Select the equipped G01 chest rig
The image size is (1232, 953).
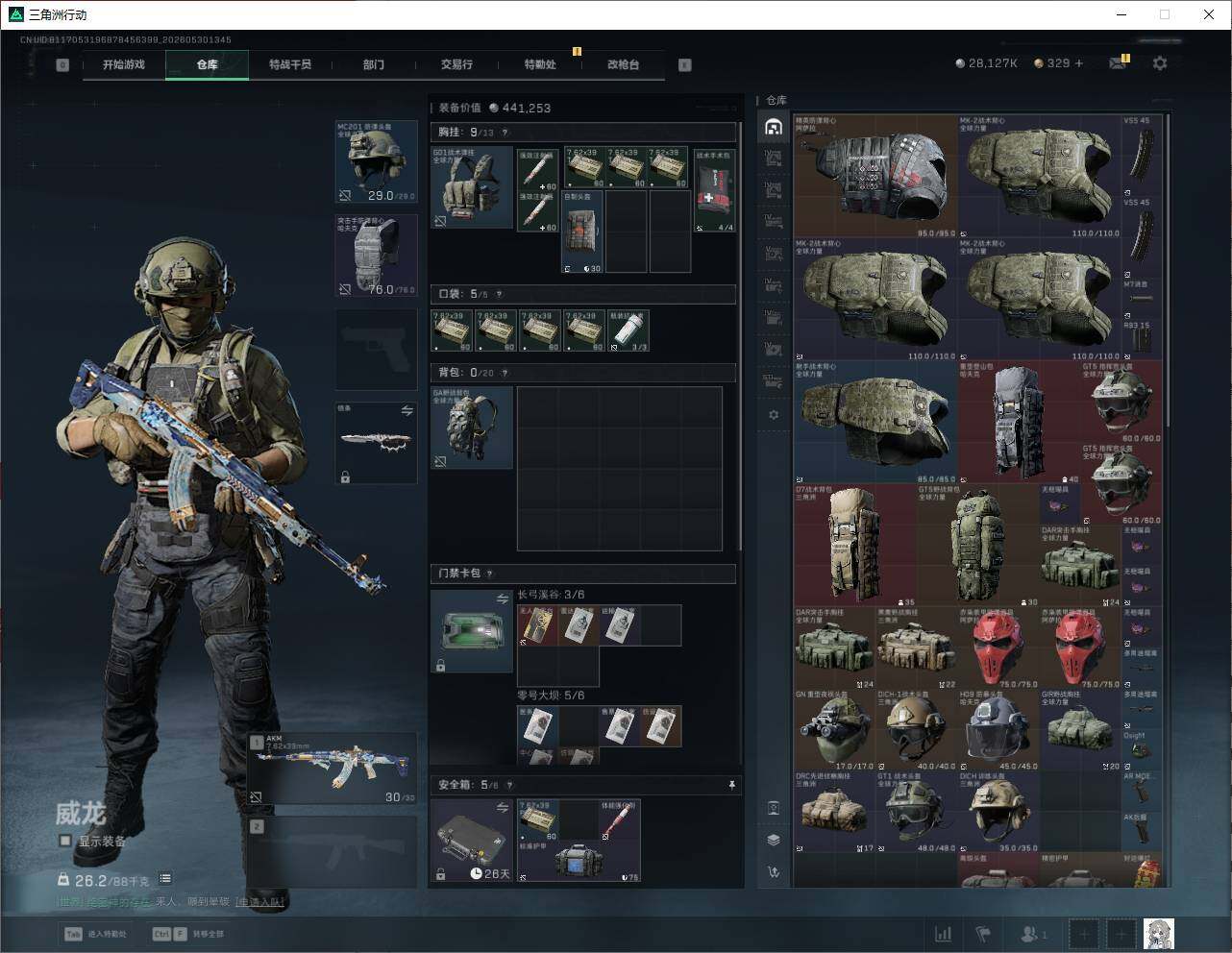(471, 187)
